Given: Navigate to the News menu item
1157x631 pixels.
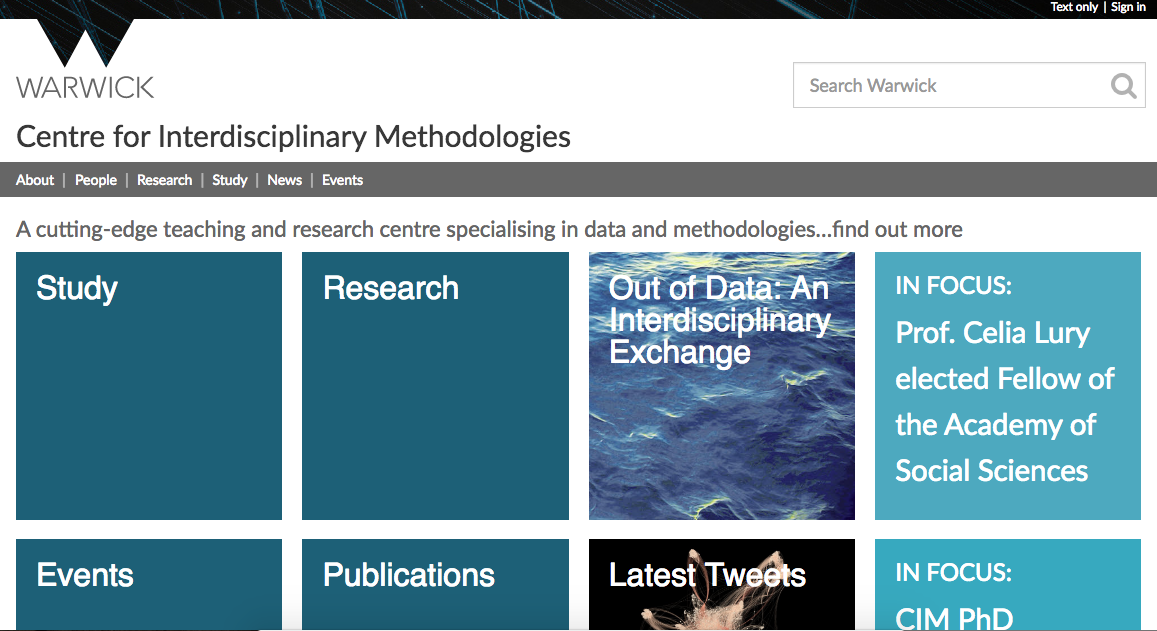Looking at the screenshot, I should pyautogui.click(x=284, y=180).
